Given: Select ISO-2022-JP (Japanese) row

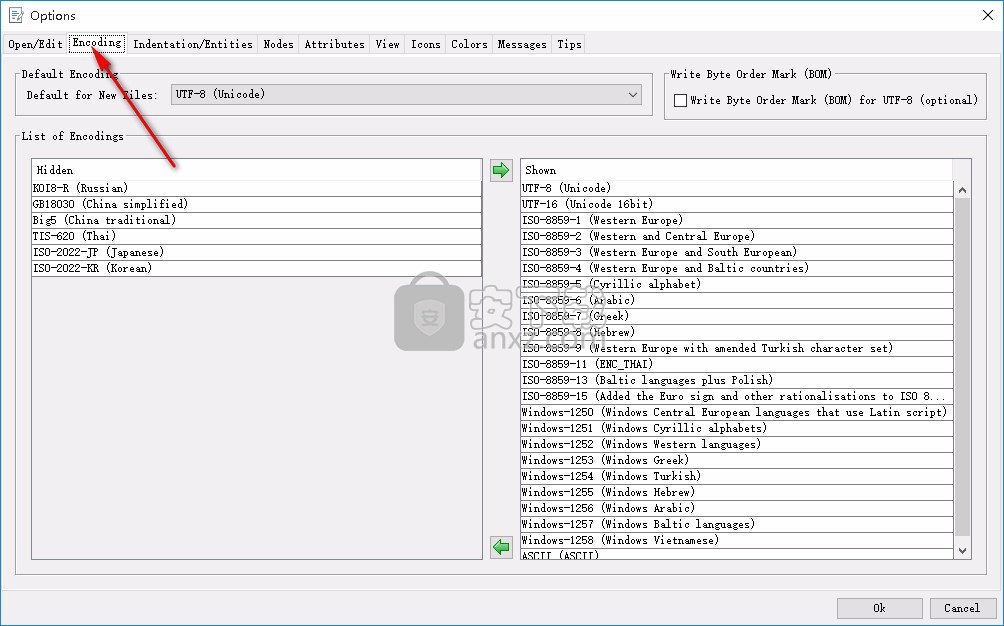Looking at the screenshot, I should pyautogui.click(x=256, y=252).
